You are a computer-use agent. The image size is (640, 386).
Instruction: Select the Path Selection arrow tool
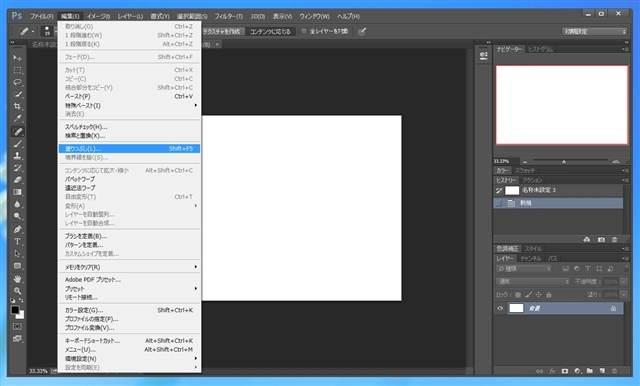(x=17, y=254)
